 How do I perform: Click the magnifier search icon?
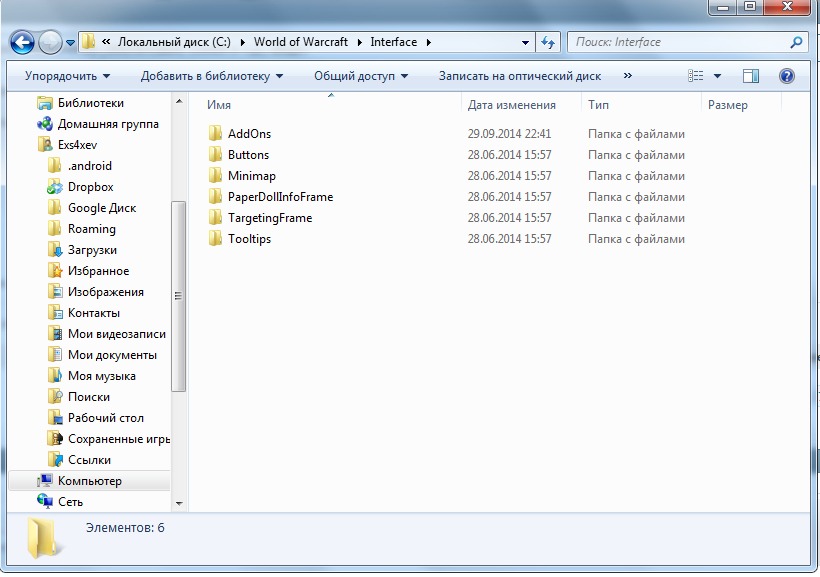pos(796,42)
